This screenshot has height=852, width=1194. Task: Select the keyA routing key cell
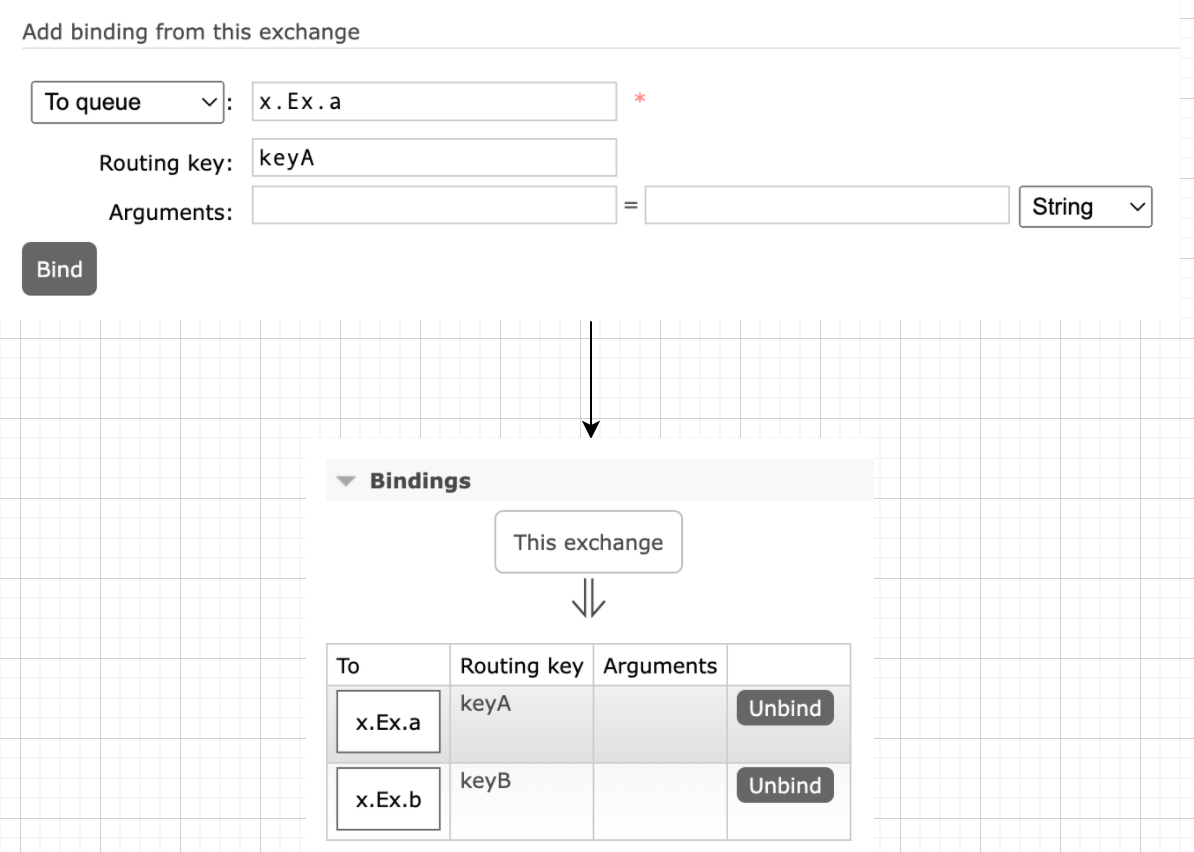(522, 724)
